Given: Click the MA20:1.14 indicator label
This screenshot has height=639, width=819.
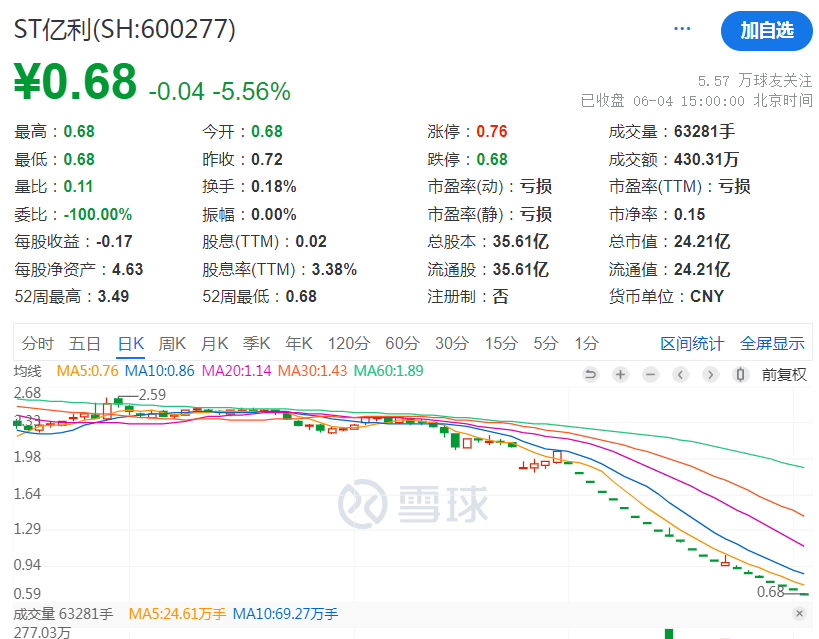Looking at the screenshot, I should pos(237,371).
